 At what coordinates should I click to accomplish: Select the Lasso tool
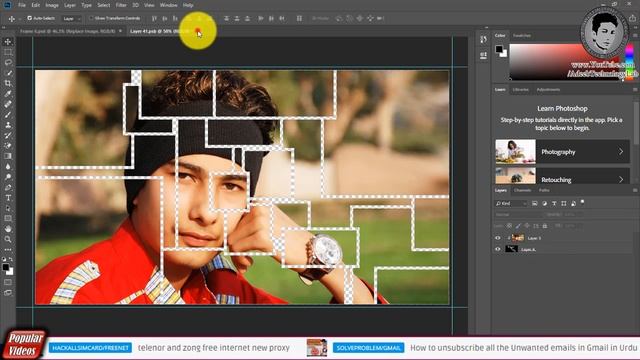[x=8, y=62]
